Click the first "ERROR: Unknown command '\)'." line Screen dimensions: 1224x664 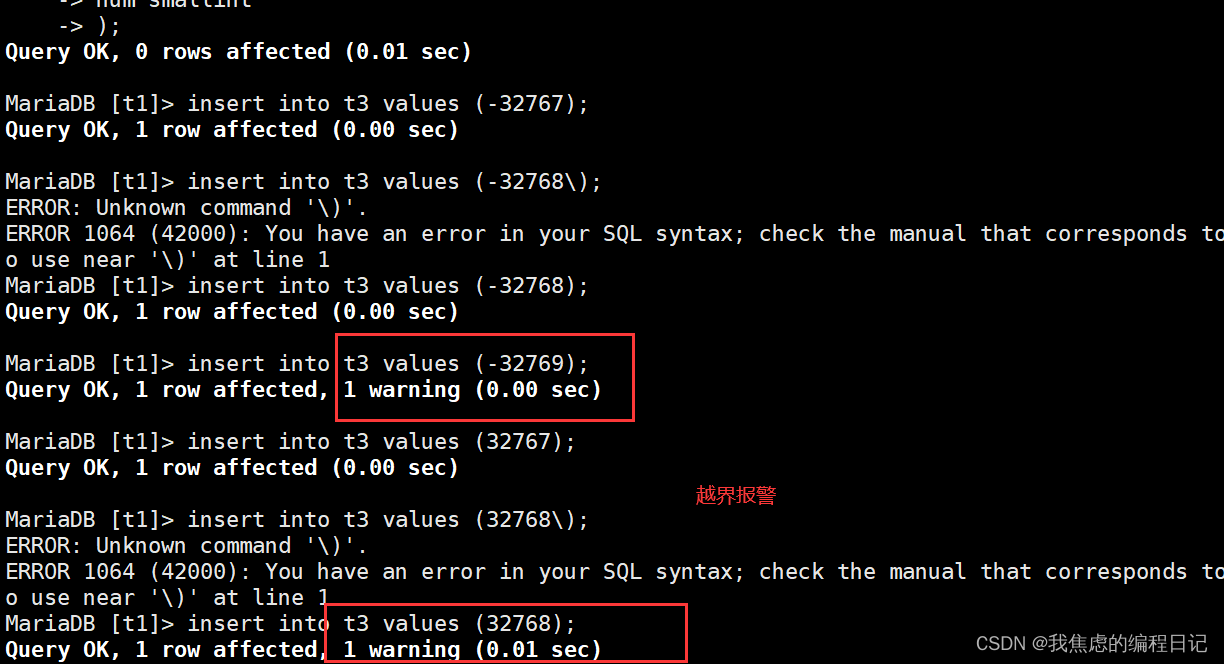pos(186,208)
